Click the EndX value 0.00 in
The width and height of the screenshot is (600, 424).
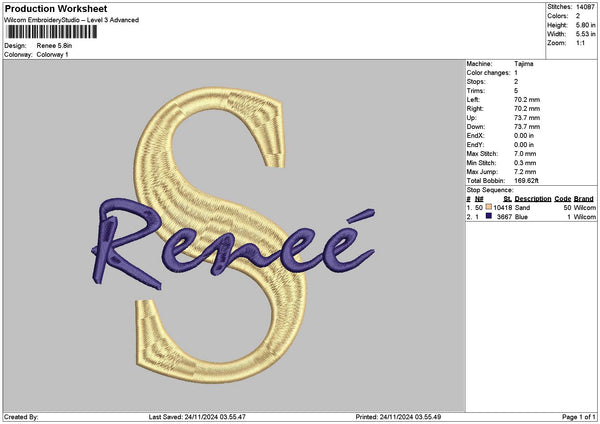pos(524,136)
